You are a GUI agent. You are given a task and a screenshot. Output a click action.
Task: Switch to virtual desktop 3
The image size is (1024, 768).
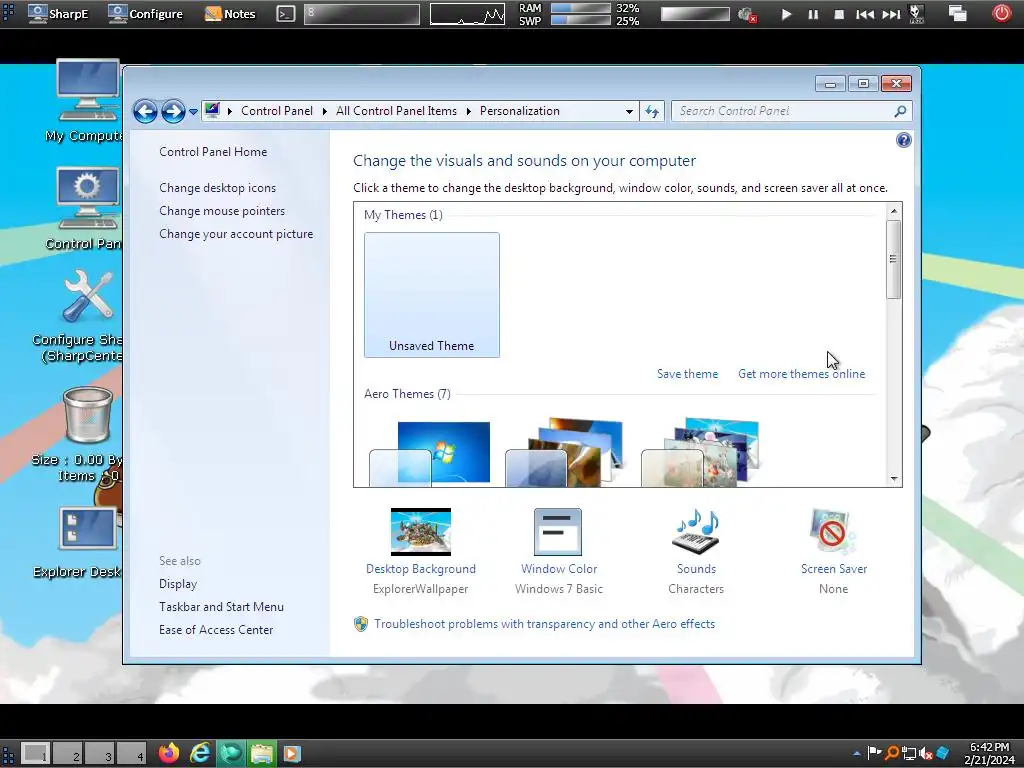pyautogui.click(x=99, y=754)
